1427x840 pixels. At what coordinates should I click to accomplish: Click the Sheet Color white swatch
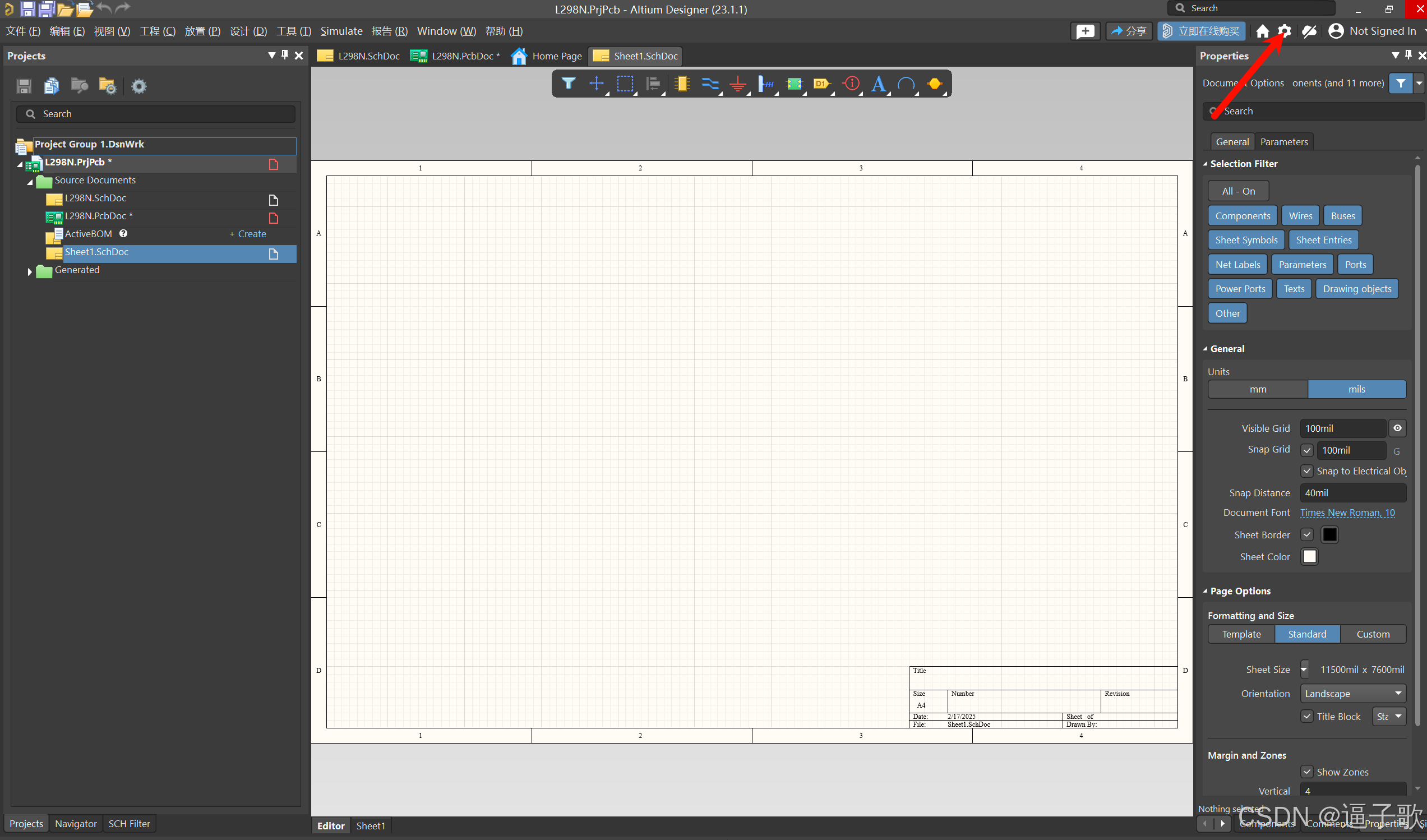click(x=1309, y=557)
